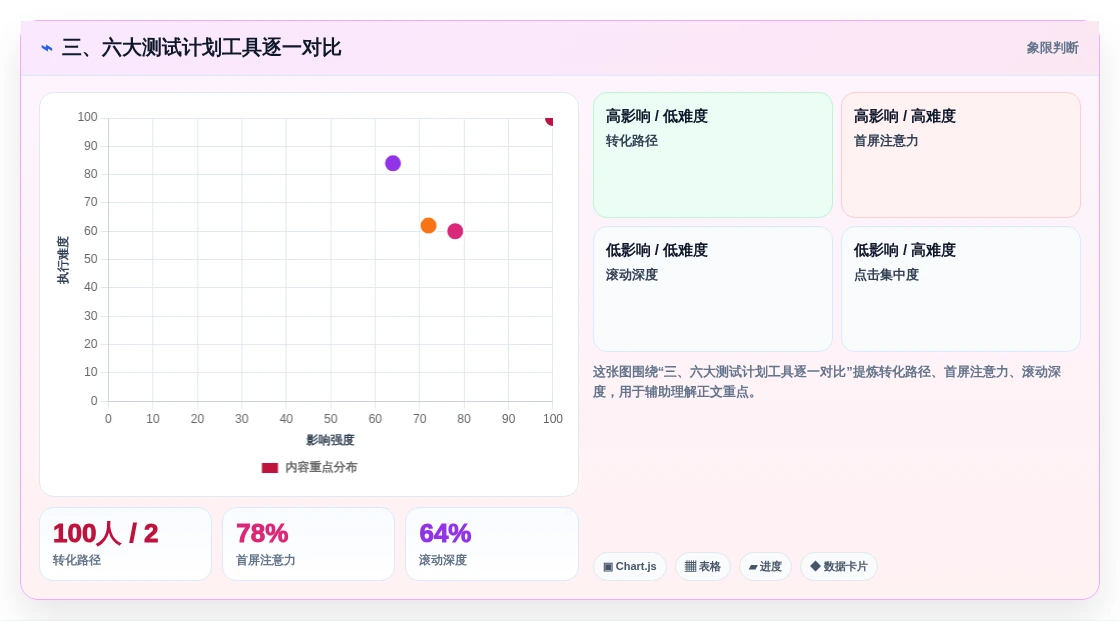This screenshot has width=1120, height=621.
Task: Select the crimson point at the chart corner
Action: [x=549, y=120]
